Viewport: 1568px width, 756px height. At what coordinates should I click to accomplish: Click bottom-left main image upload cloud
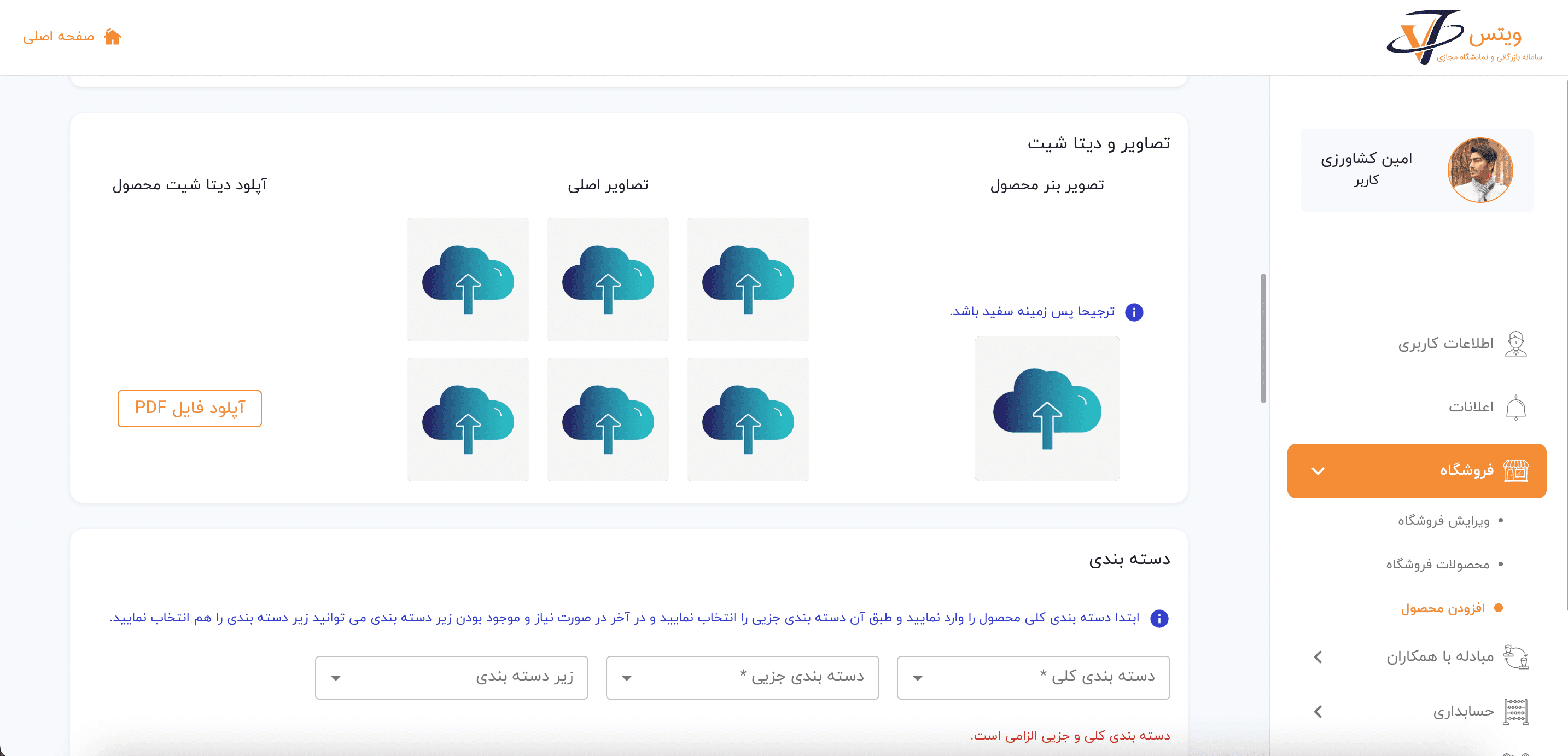click(x=468, y=420)
